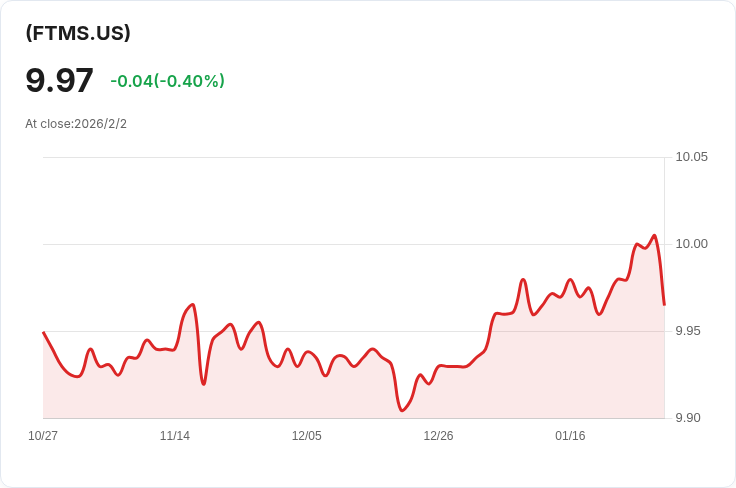Viewport: 736px width, 488px height.
Task: Click the 9.97 closing price
Action: (59, 81)
